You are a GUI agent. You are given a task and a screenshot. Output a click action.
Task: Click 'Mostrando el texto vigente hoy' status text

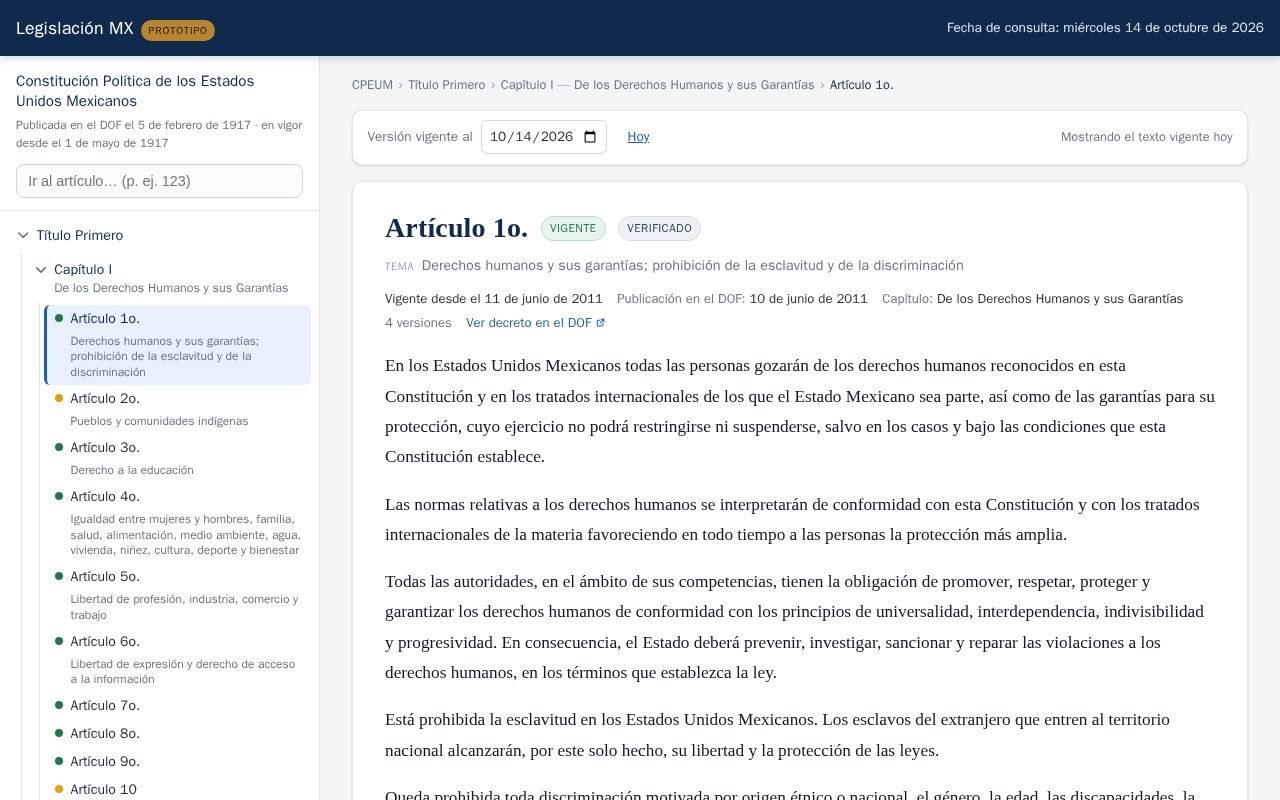pos(1147,137)
